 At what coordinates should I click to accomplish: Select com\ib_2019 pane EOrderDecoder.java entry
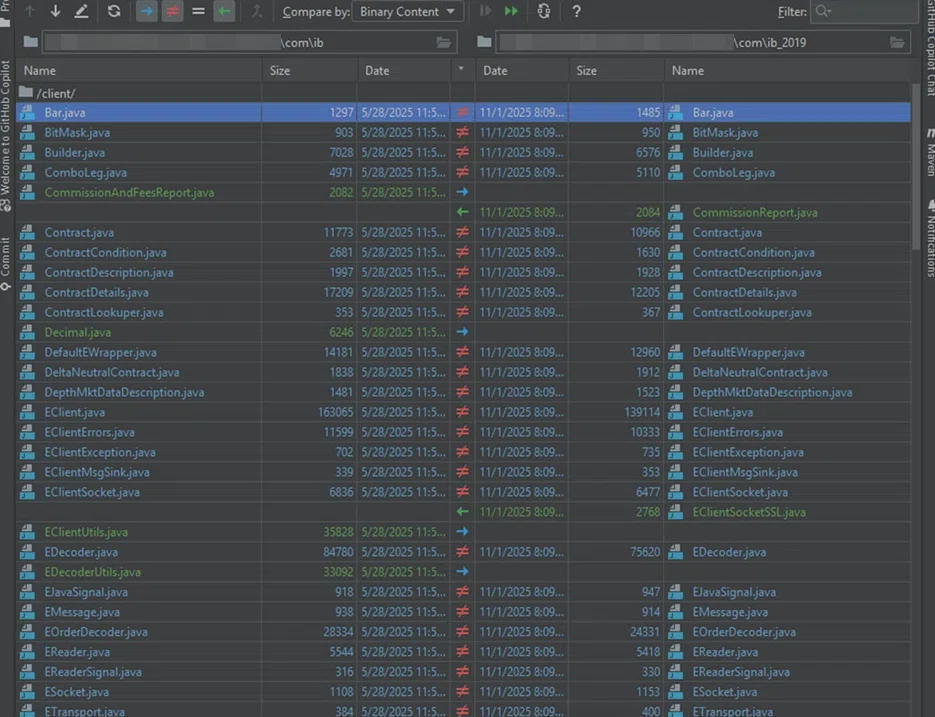(x=744, y=632)
